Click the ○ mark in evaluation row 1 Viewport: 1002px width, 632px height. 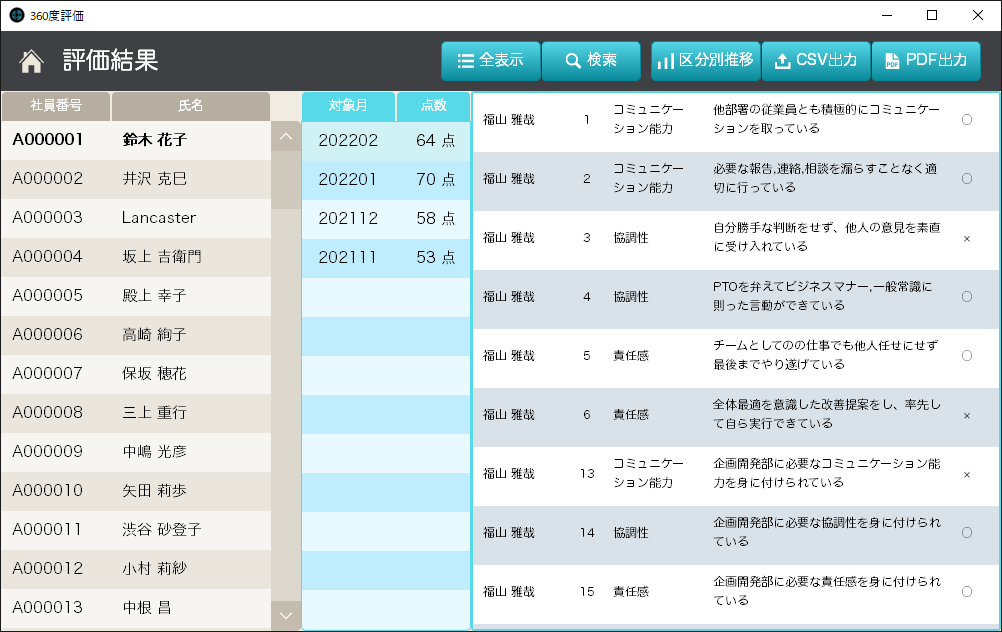pyautogui.click(x=967, y=119)
